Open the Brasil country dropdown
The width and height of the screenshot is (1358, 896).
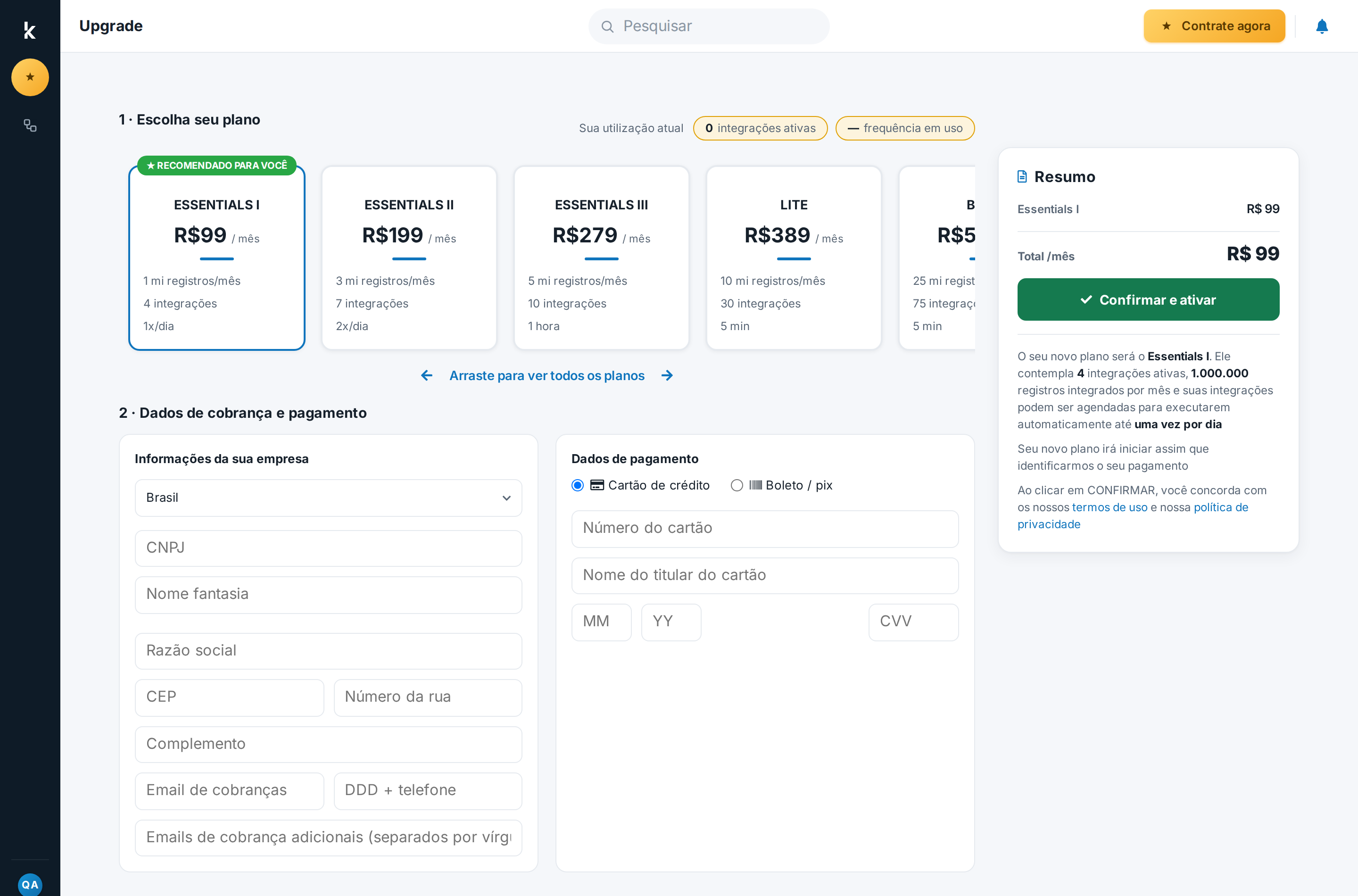(329, 498)
